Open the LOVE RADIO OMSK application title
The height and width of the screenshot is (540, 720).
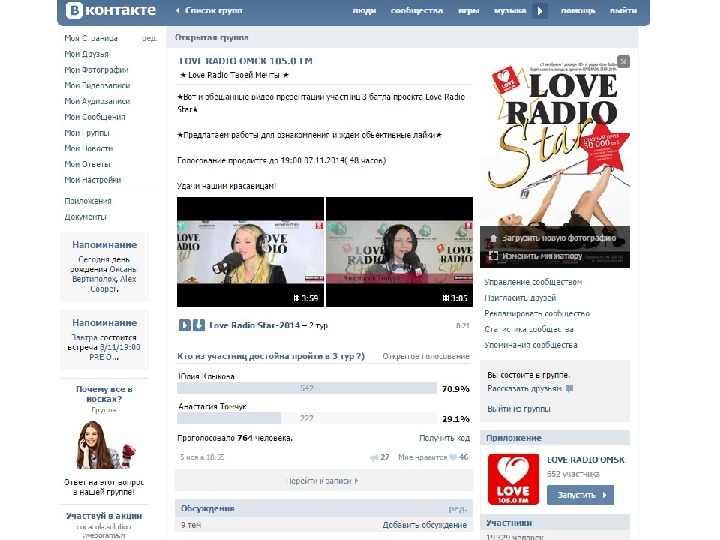[586, 460]
